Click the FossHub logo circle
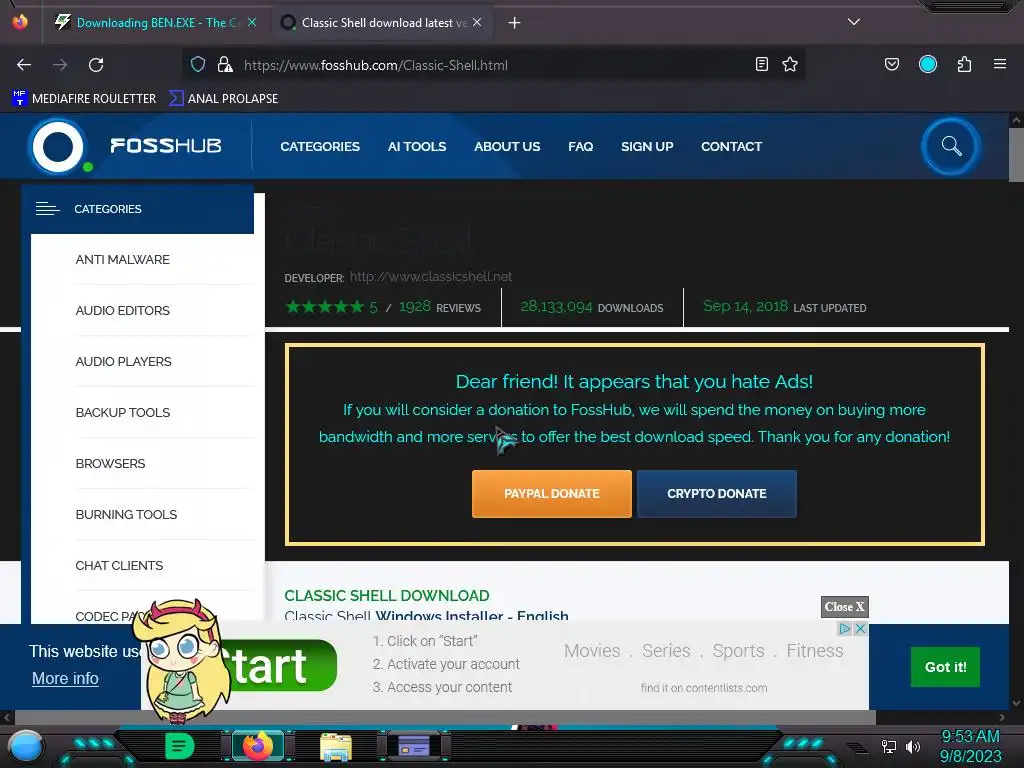 [x=57, y=146]
